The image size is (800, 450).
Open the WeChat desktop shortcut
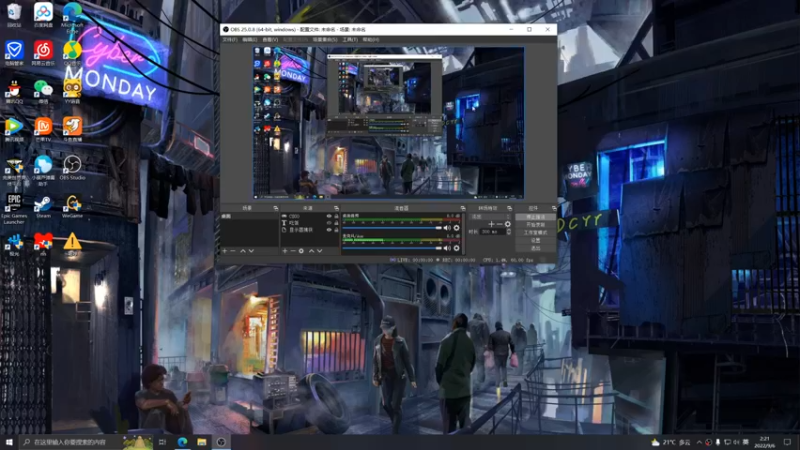(43, 92)
